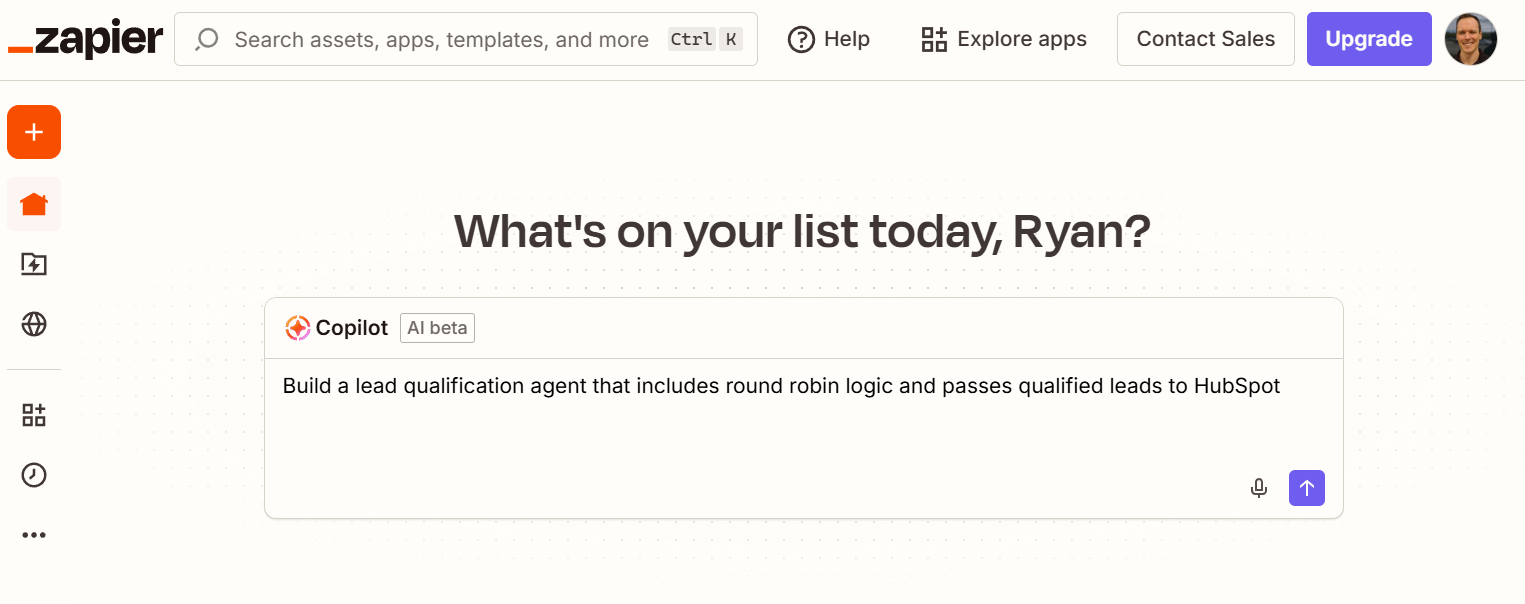1525x604 pixels.
Task: Open Interfaces via the globe sidebar icon
Action: (x=33, y=324)
